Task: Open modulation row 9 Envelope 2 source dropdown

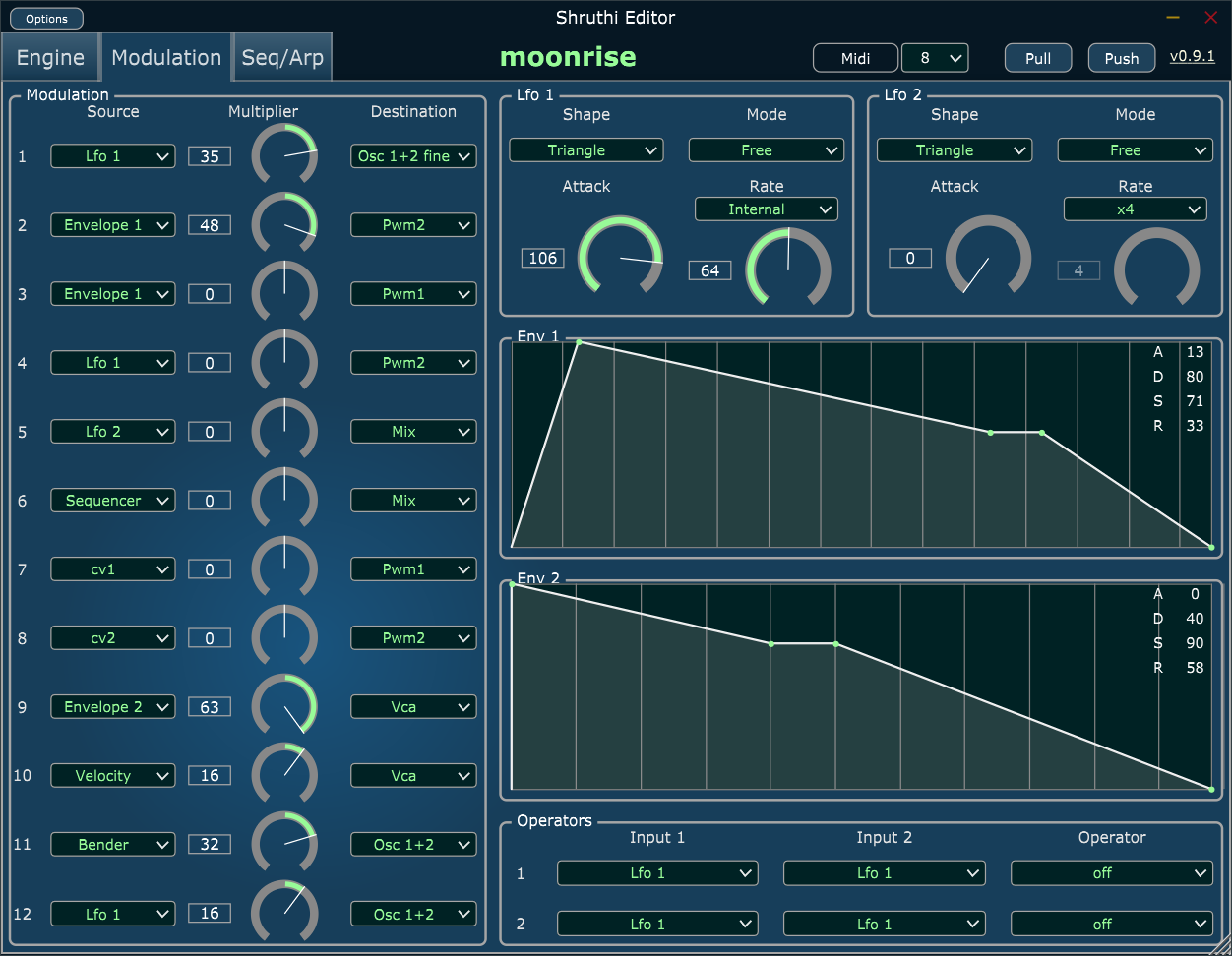Action: coord(113,707)
